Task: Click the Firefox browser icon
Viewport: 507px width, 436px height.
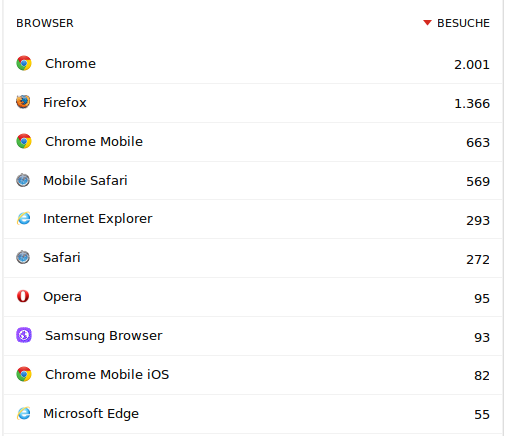Action: click(x=23, y=102)
